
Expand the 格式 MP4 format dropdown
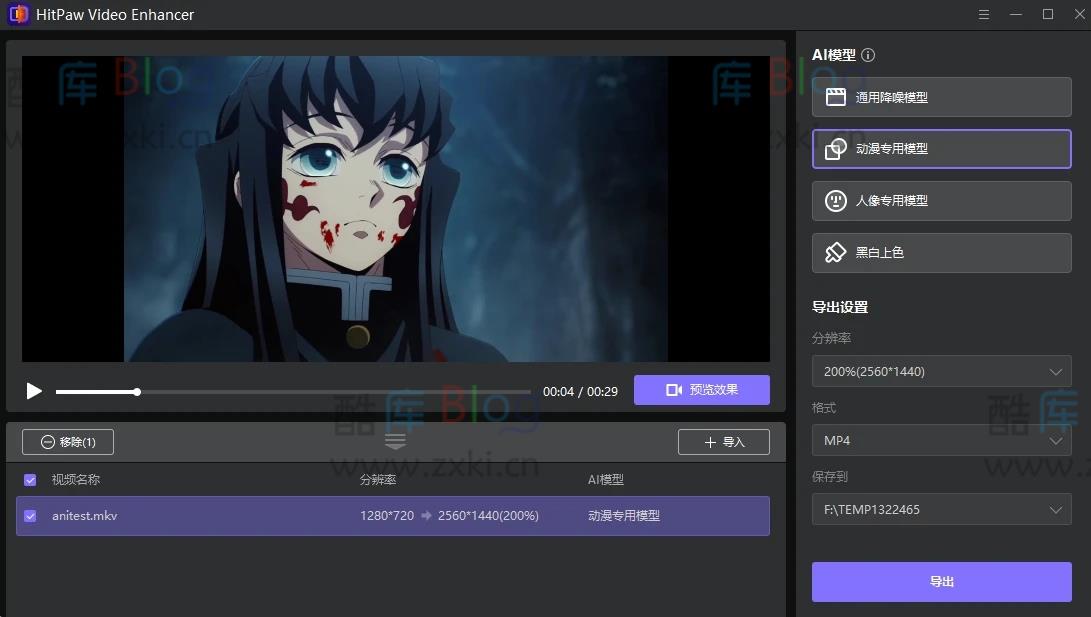940,440
